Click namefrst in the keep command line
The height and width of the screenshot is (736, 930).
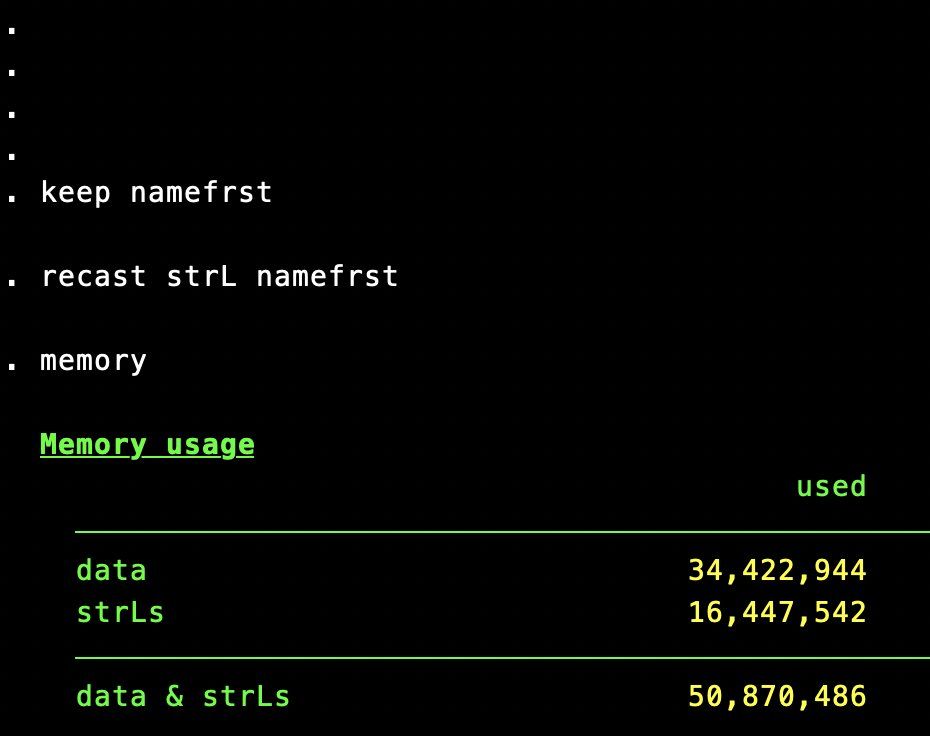[x=201, y=193]
